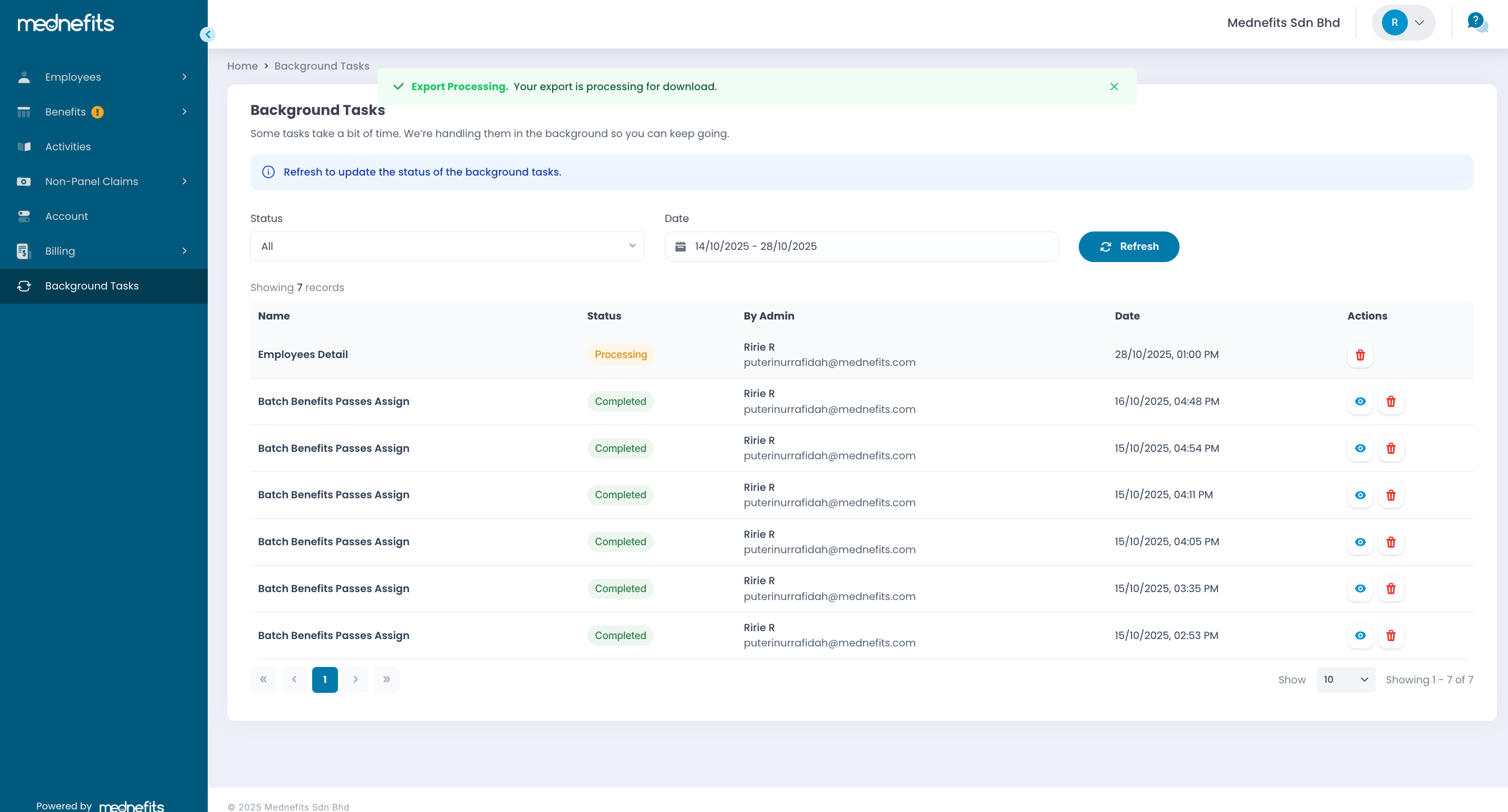Delete the 15/10/2025 04:54 PM task
Viewport: 1508px width, 812px height.
tap(1390, 448)
